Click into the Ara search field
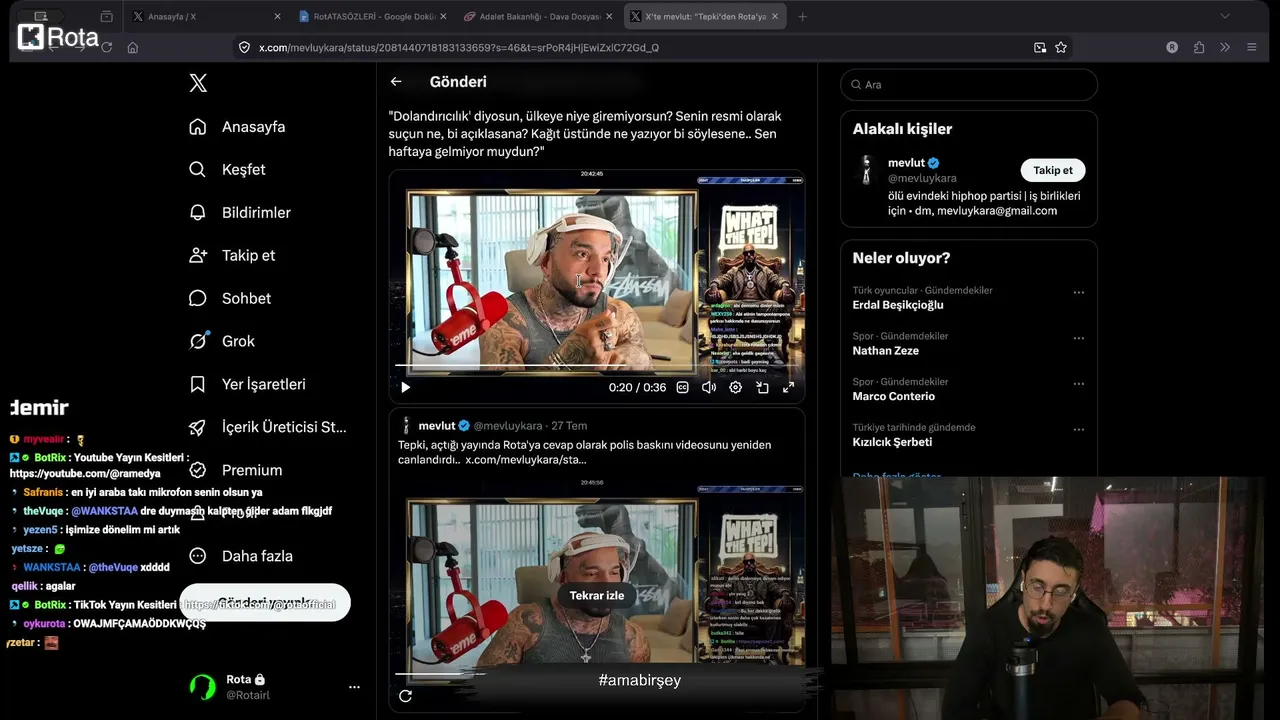 968,85
